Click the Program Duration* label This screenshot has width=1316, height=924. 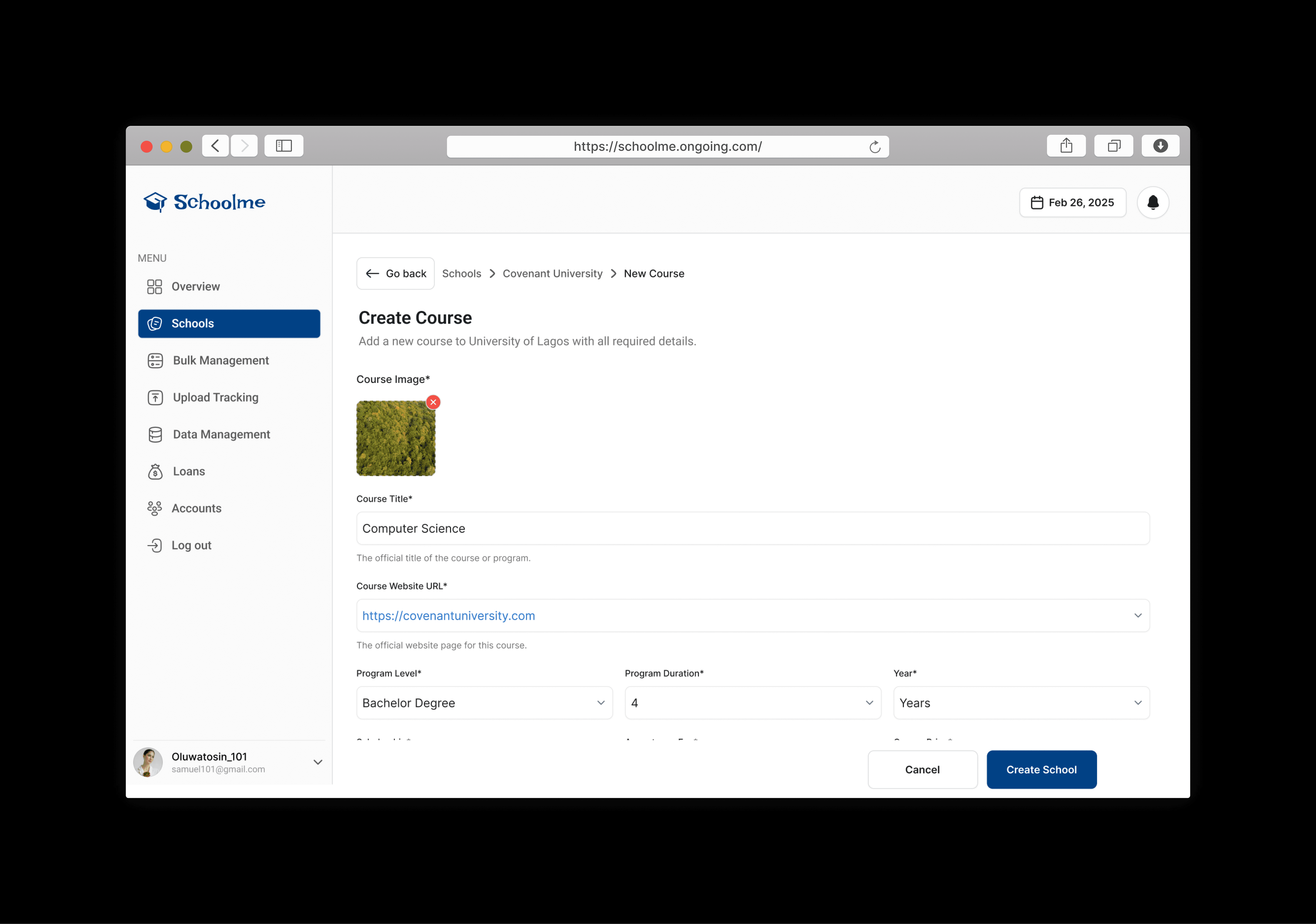(x=664, y=673)
